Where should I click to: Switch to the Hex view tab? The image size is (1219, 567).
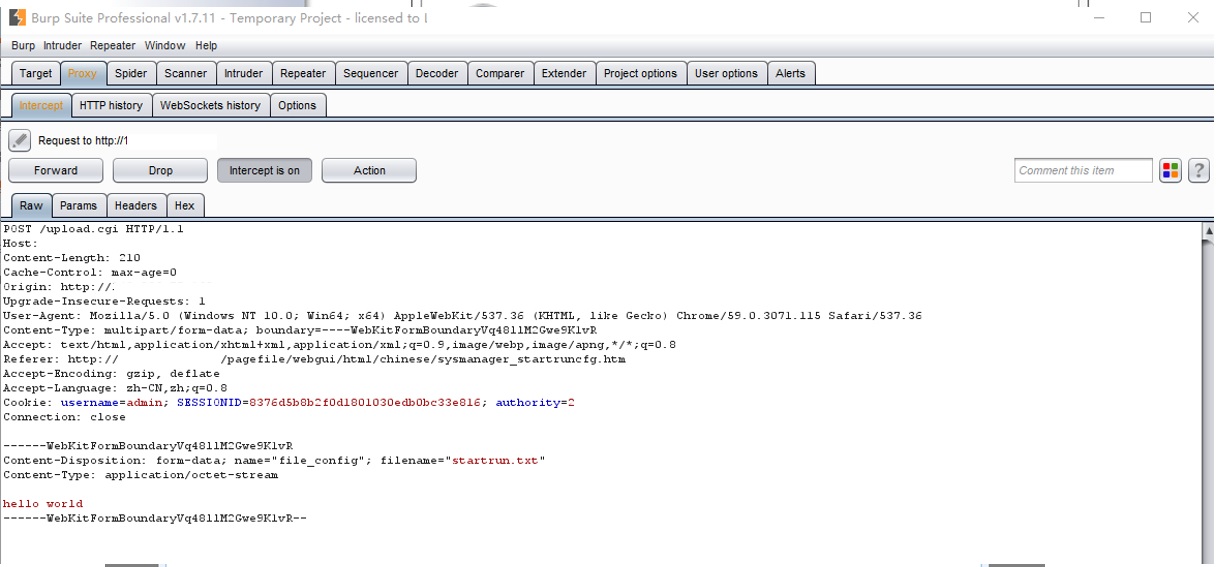pyautogui.click(x=185, y=206)
